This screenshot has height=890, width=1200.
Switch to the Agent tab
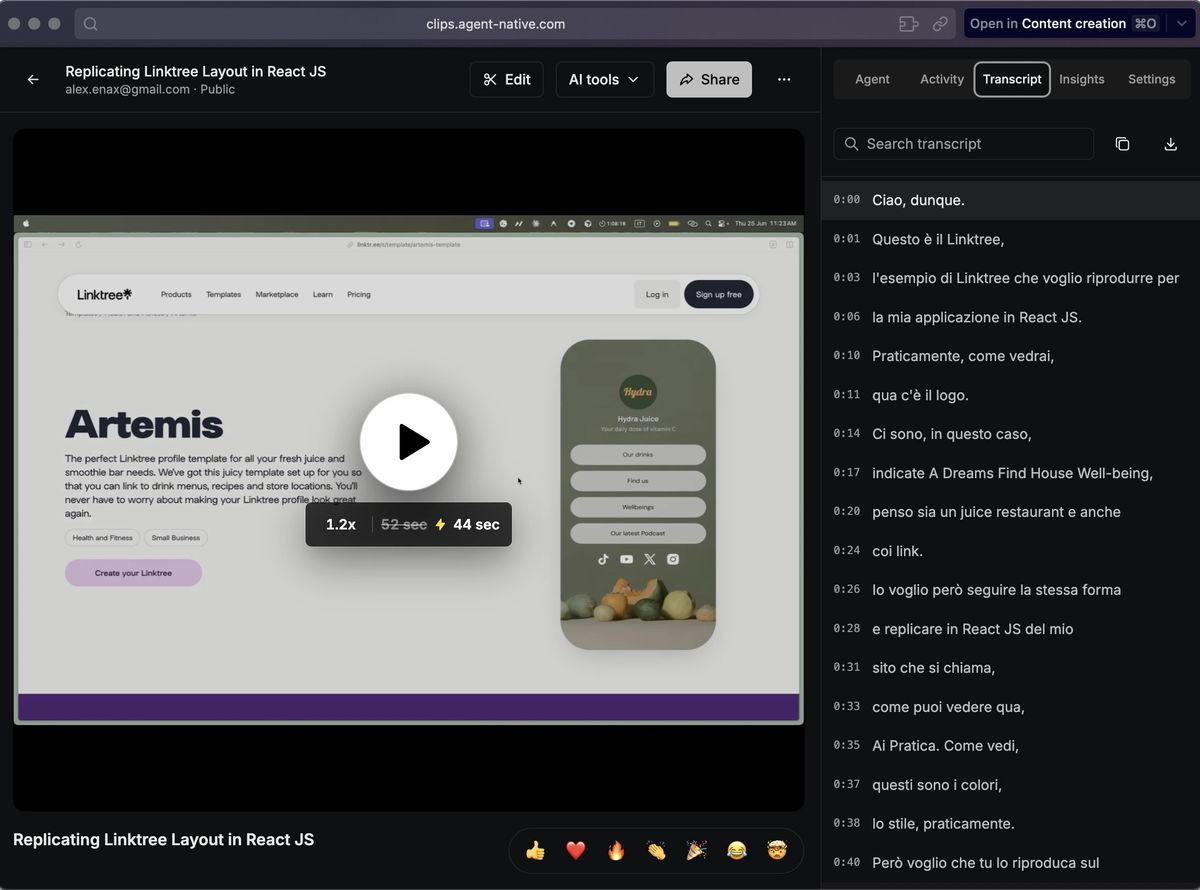872,79
